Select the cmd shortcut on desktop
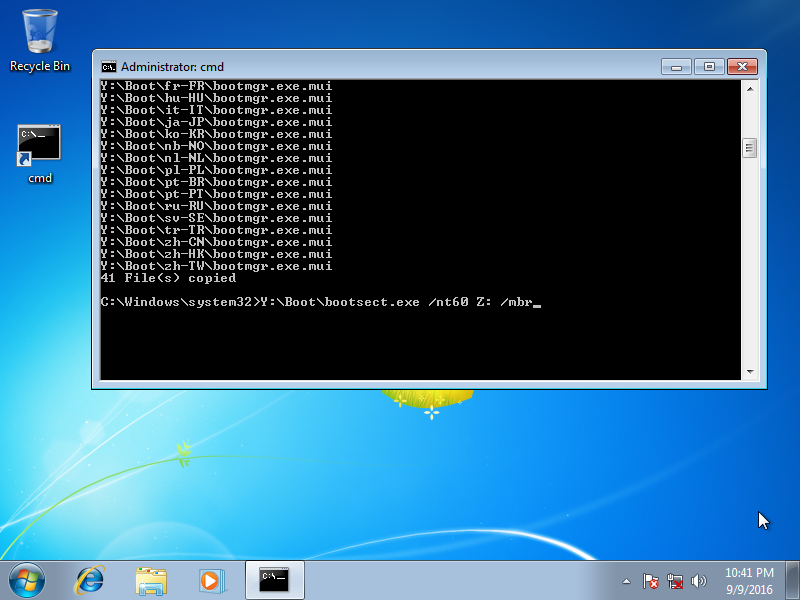The height and width of the screenshot is (600, 800). click(x=40, y=154)
